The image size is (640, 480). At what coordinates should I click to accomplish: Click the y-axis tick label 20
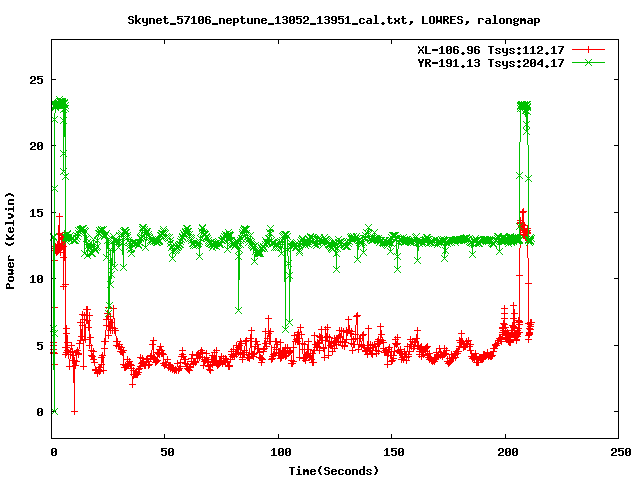point(36,146)
